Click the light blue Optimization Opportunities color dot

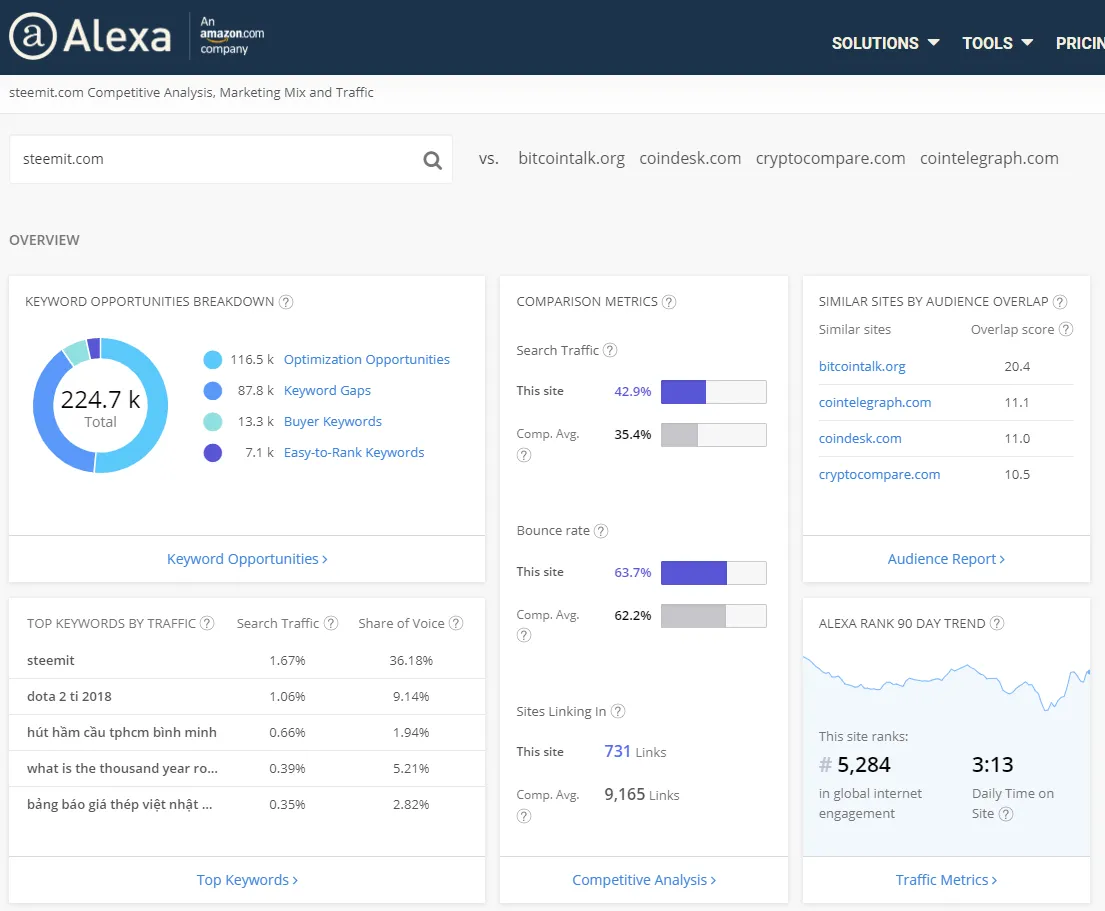(x=213, y=360)
